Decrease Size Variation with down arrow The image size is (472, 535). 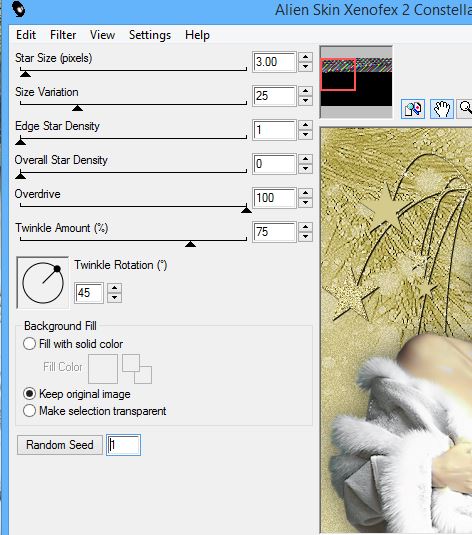[x=305, y=101]
